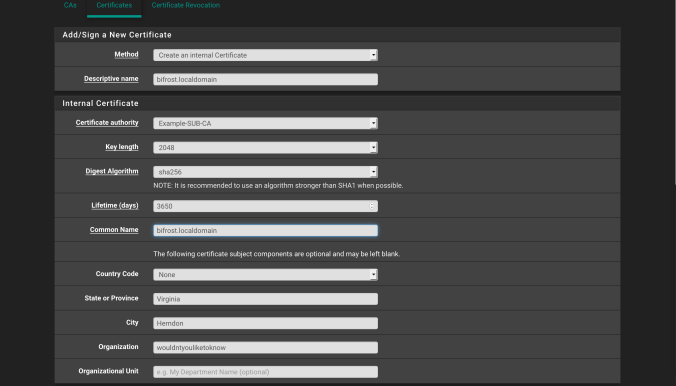
Task: Click the Certificate authority label
Action: click(x=107, y=122)
